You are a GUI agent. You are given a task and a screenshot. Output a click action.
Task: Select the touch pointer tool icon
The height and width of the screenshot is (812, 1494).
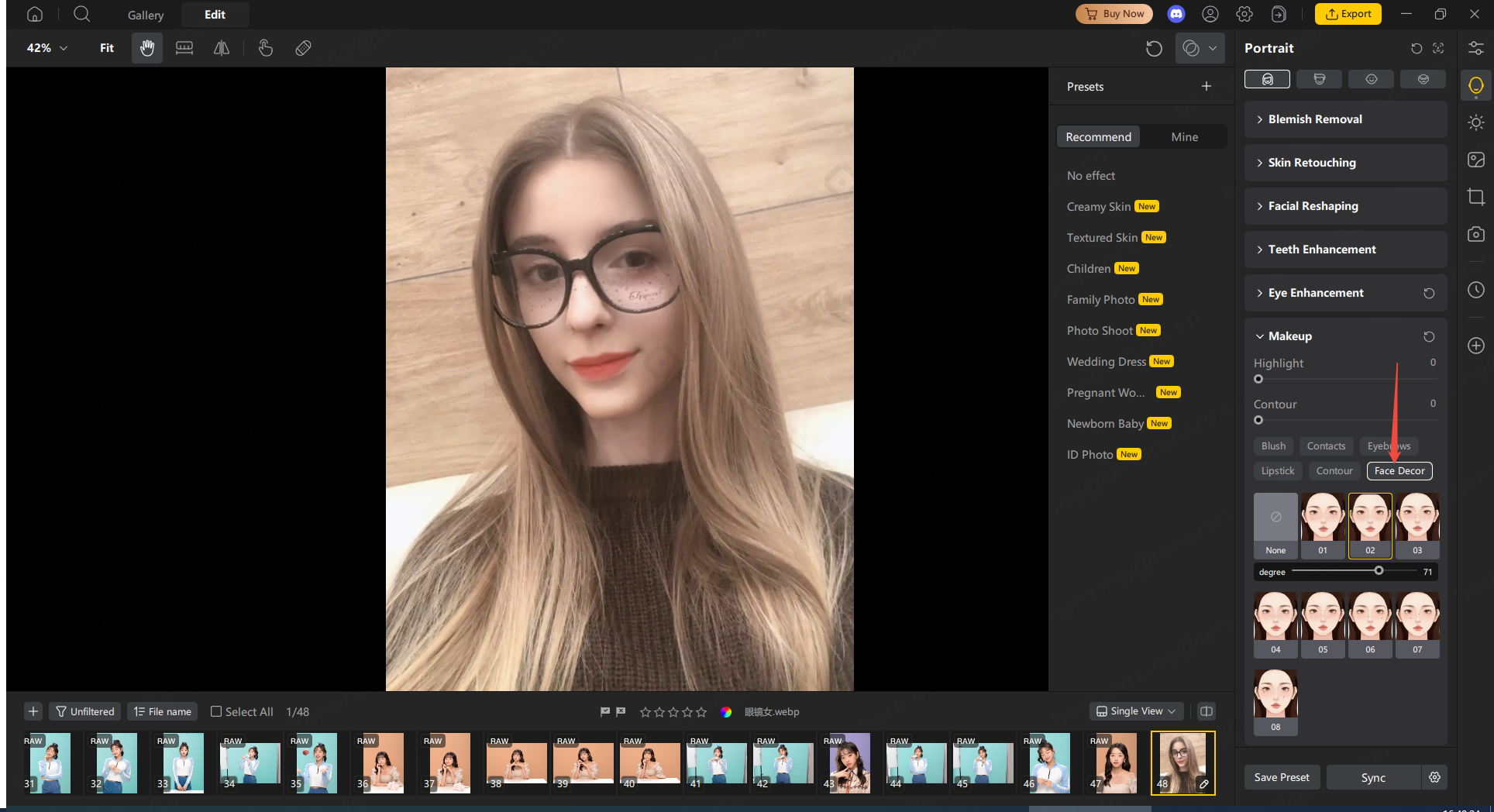point(266,48)
